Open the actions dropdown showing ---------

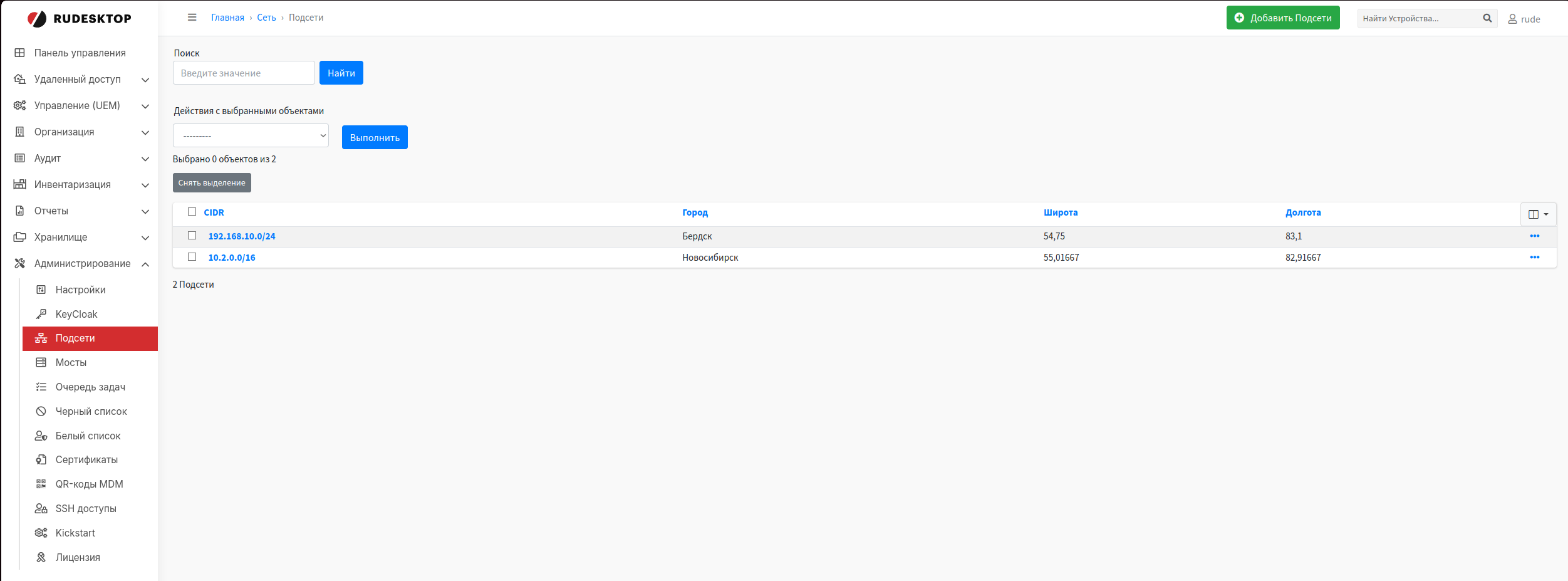pos(251,135)
